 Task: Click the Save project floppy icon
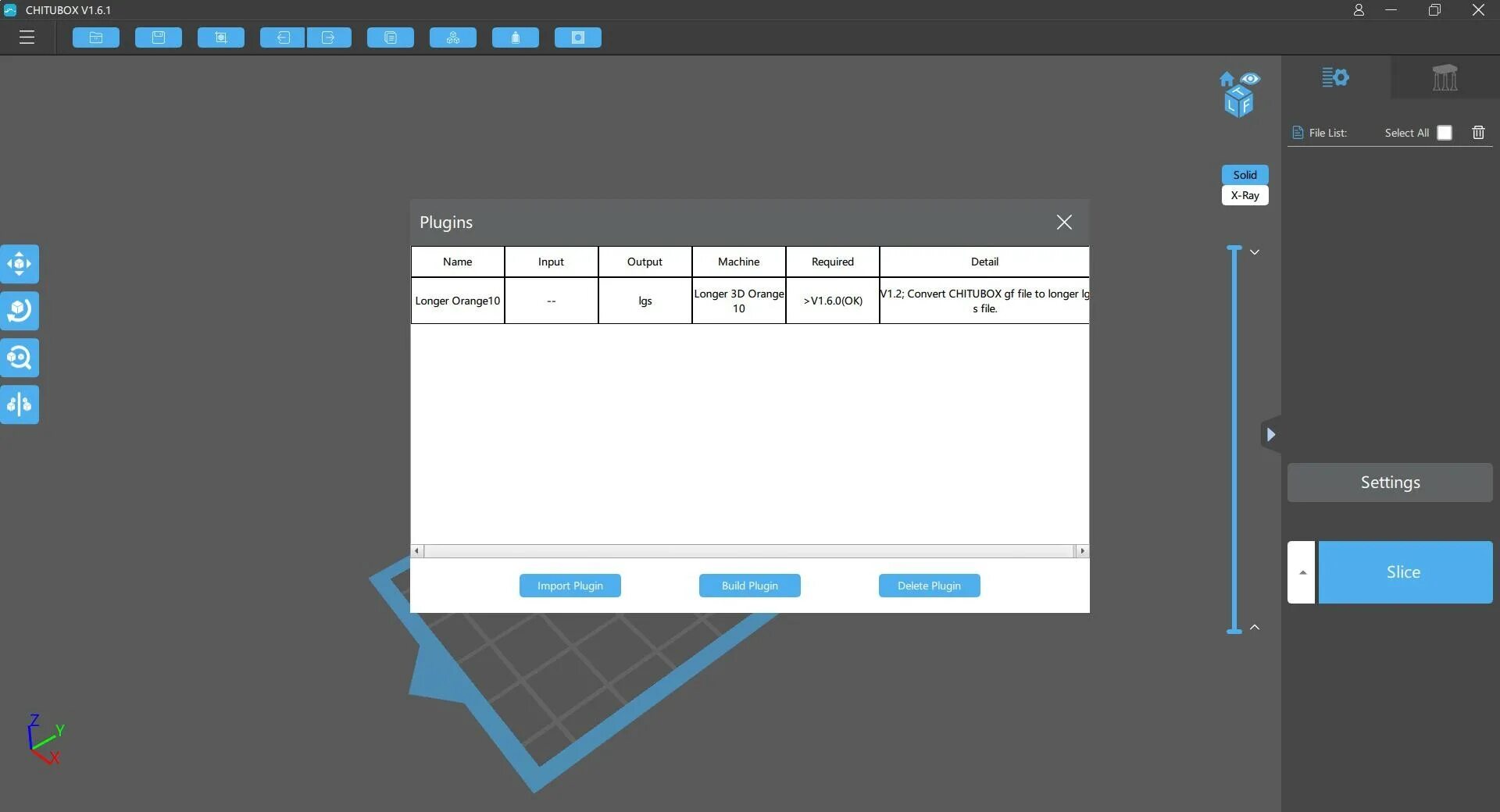coord(159,37)
